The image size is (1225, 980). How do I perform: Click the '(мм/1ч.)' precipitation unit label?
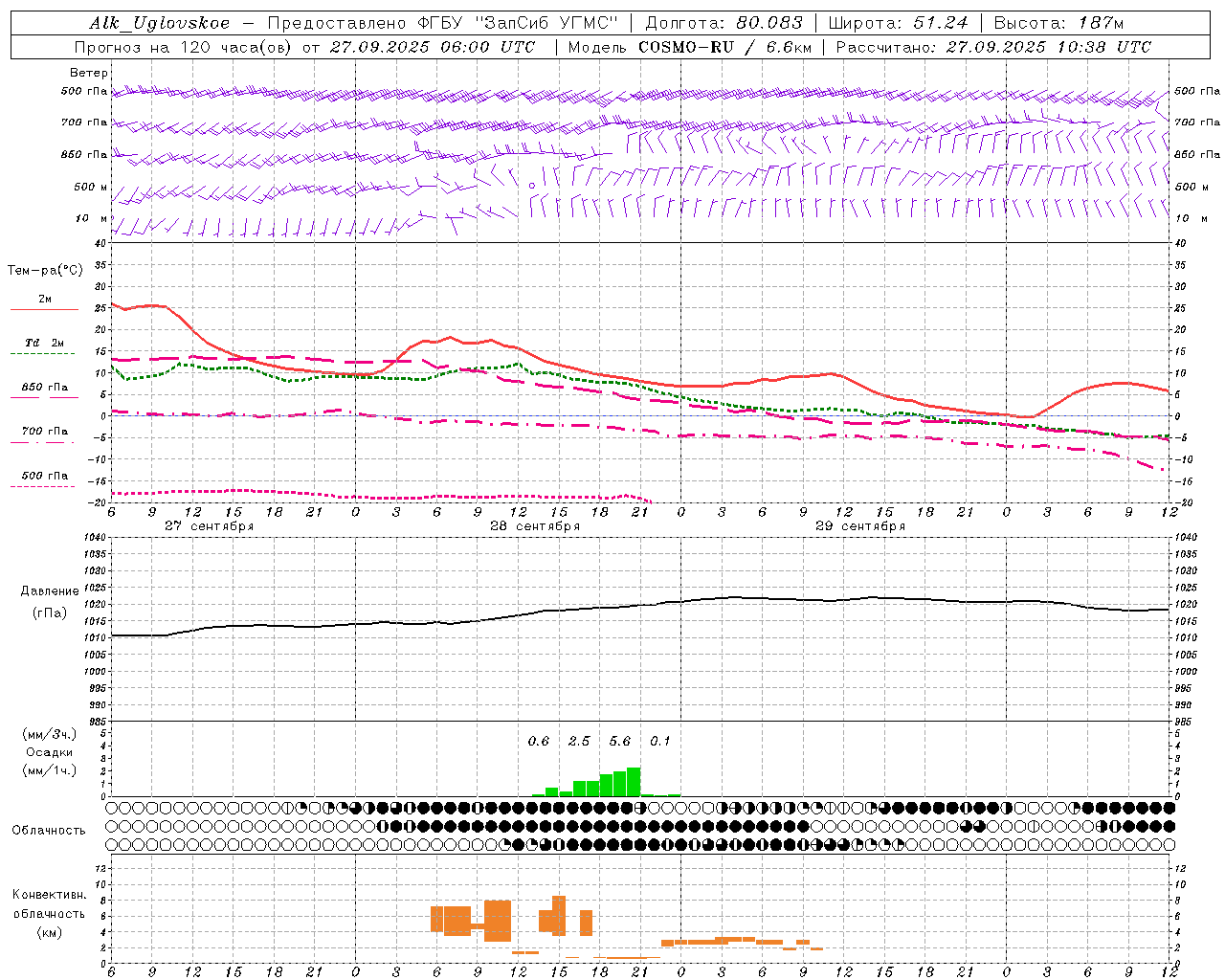[x=49, y=770]
